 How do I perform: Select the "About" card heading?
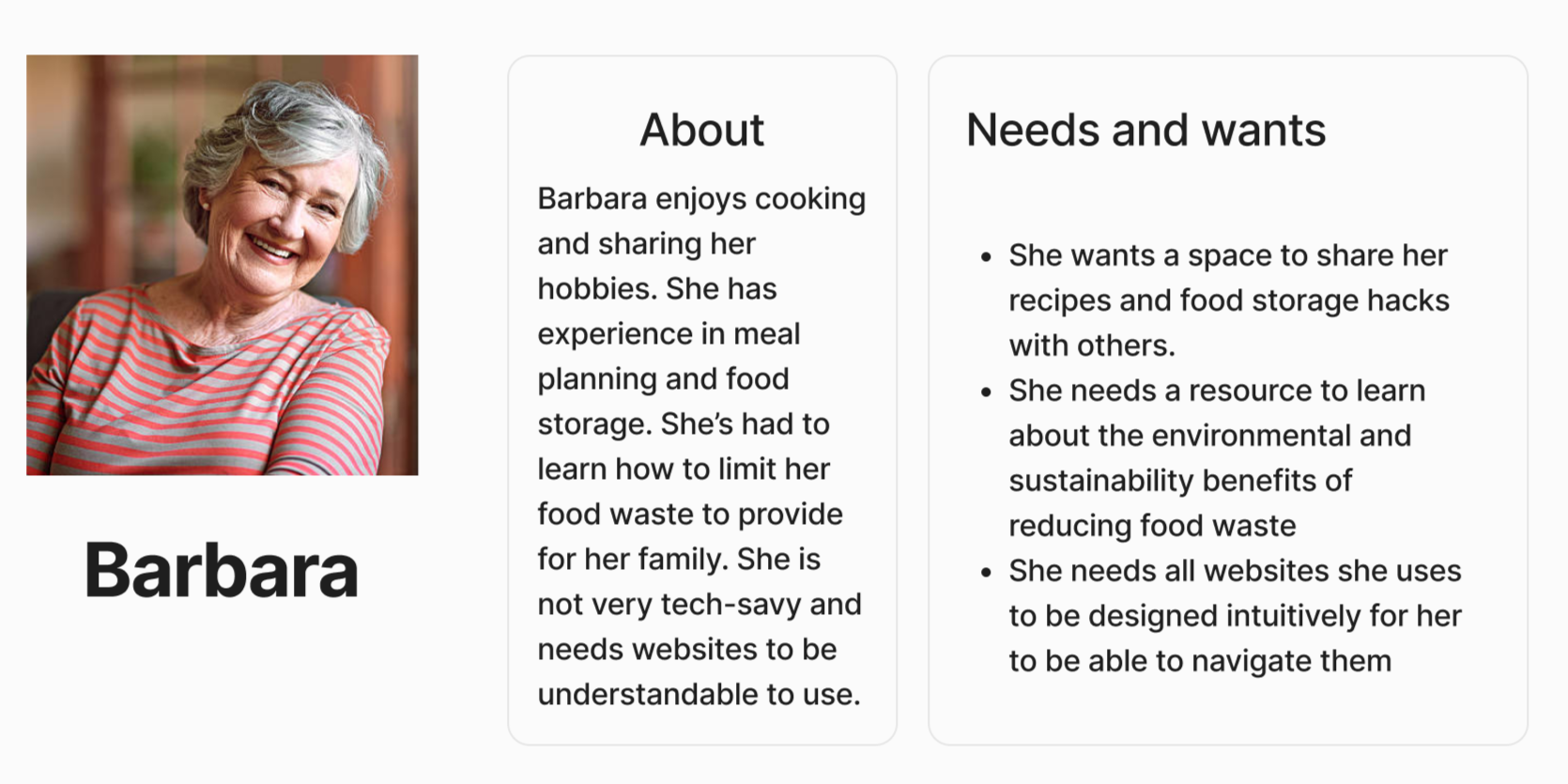[x=701, y=130]
